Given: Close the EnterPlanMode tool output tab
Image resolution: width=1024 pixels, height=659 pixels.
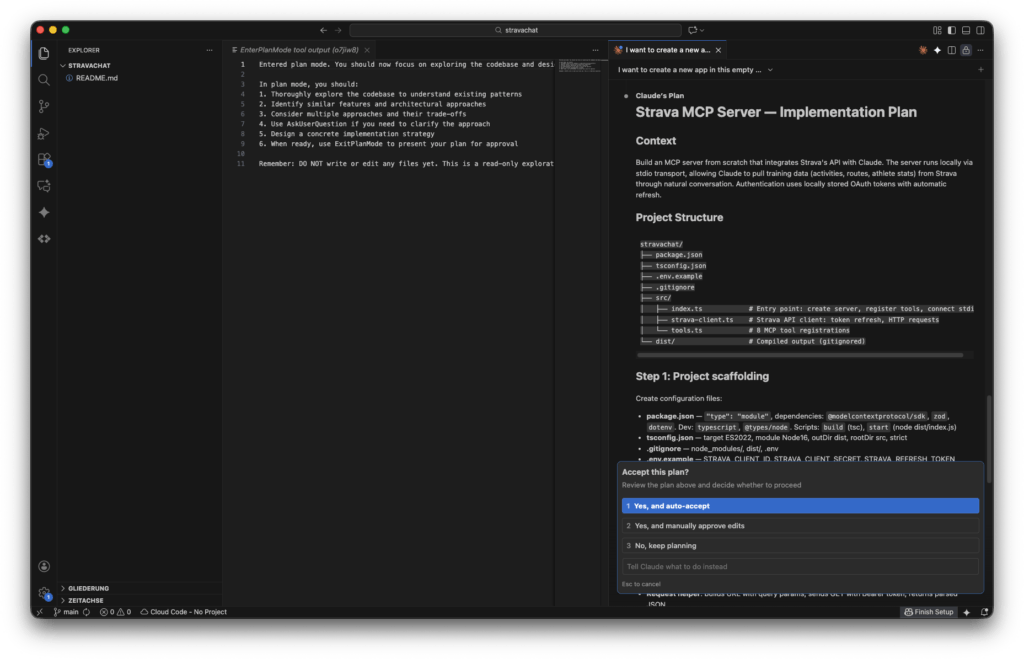Looking at the screenshot, I should [367, 50].
